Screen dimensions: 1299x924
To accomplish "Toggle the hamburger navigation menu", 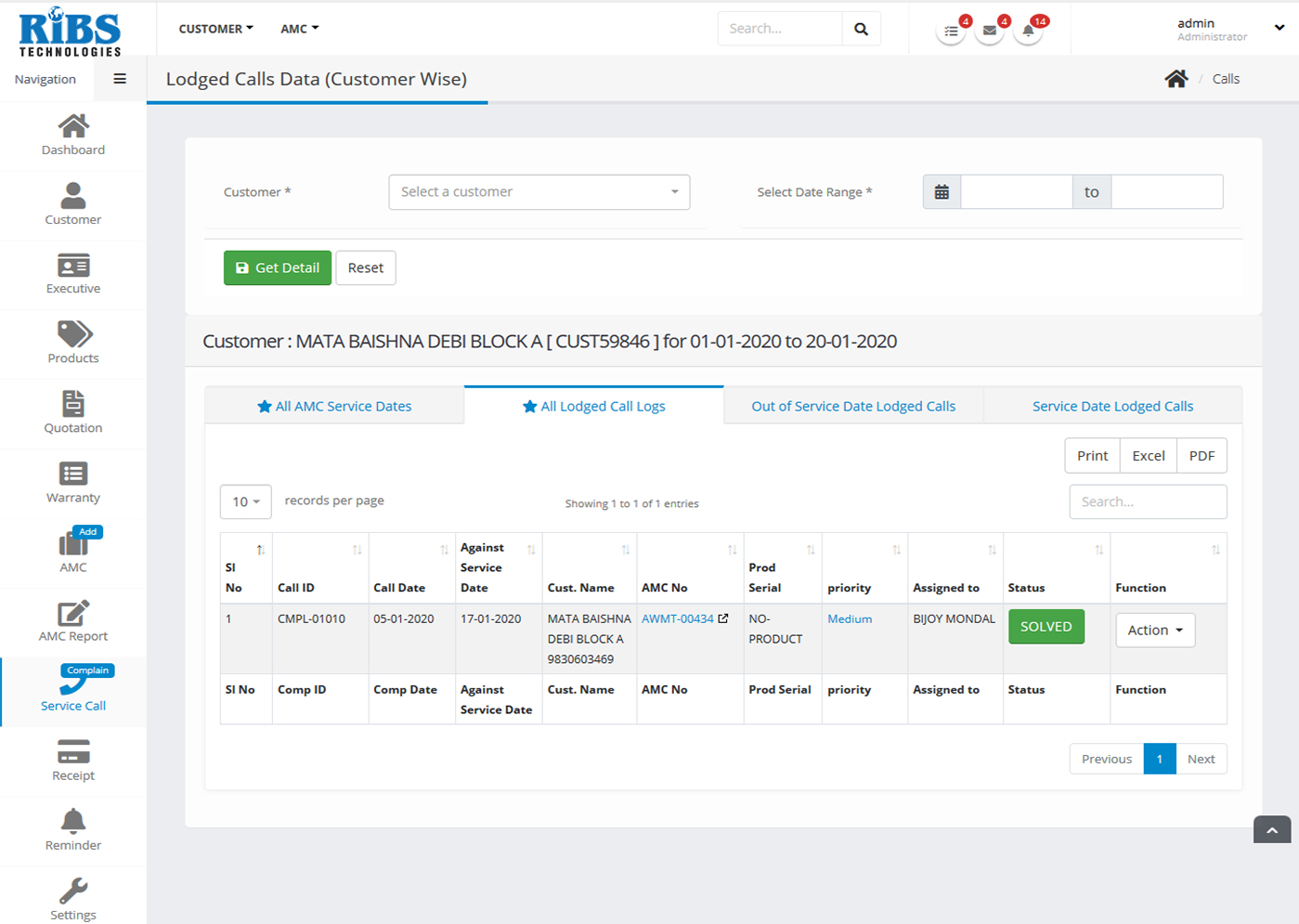I will click(120, 79).
